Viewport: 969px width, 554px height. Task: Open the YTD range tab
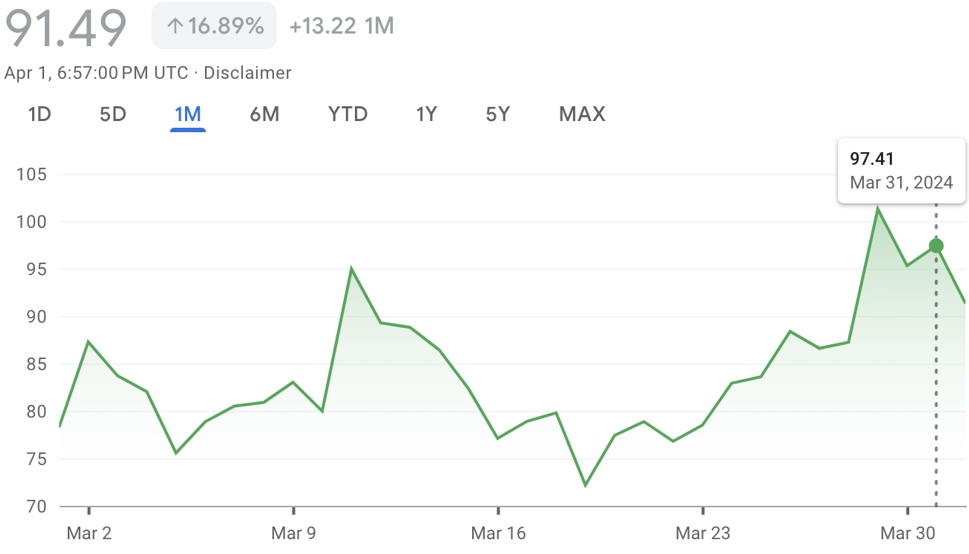[348, 114]
